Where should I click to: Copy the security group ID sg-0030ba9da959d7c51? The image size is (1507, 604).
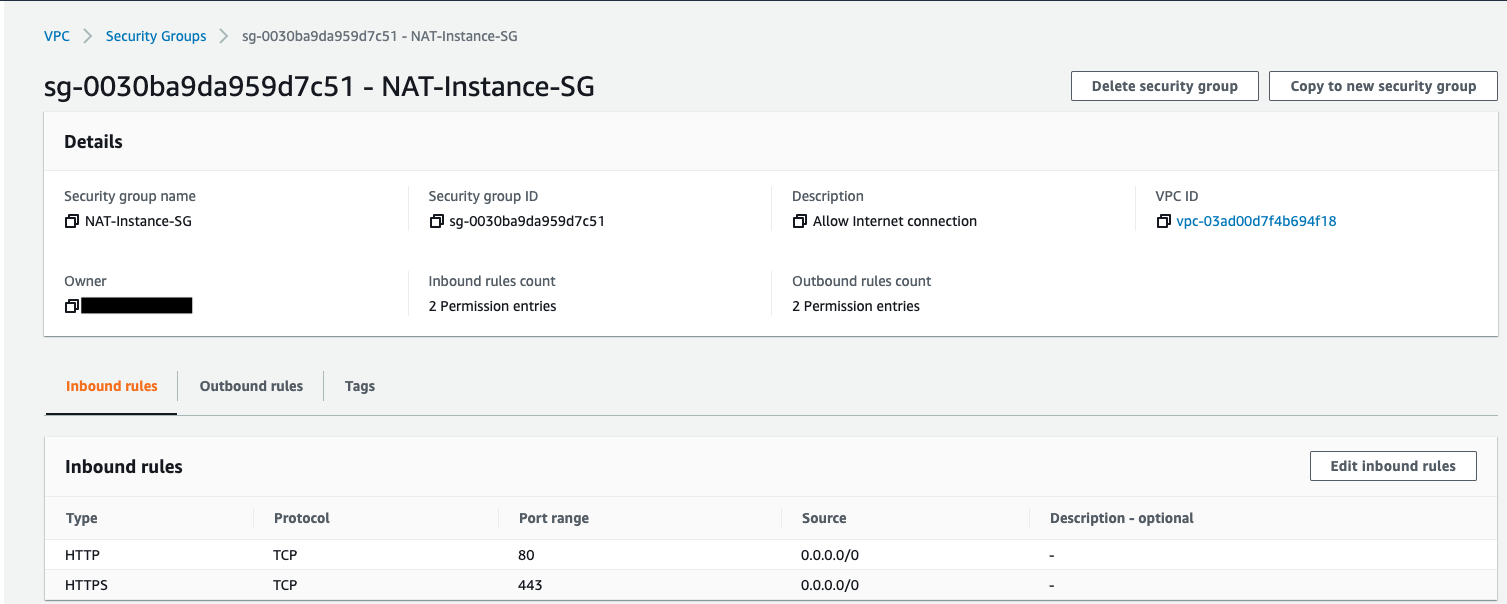pos(436,221)
